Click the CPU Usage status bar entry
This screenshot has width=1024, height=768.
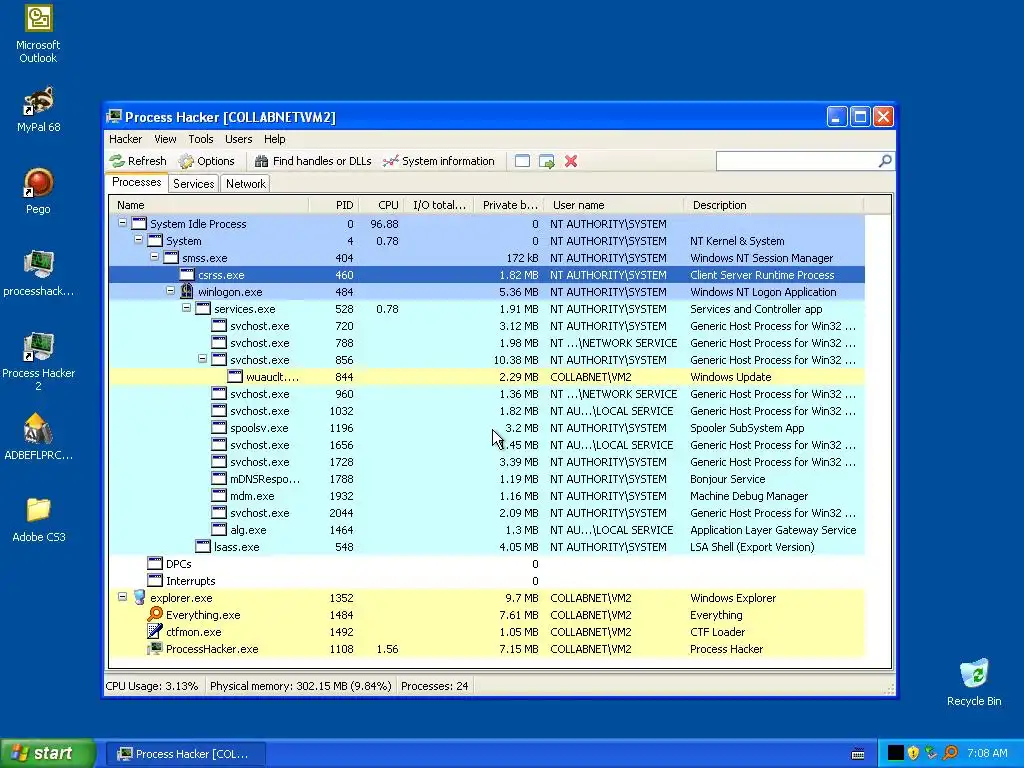pyautogui.click(x=152, y=686)
